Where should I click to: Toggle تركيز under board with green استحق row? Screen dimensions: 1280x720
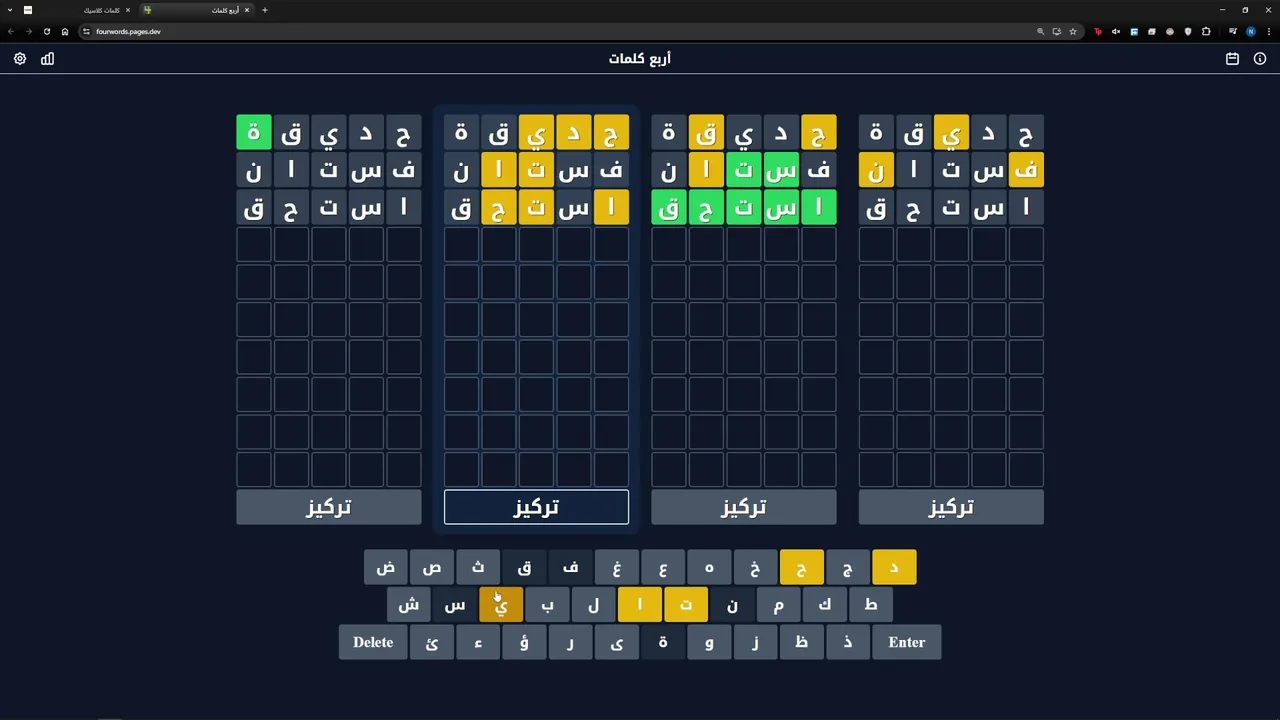click(x=744, y=507)
